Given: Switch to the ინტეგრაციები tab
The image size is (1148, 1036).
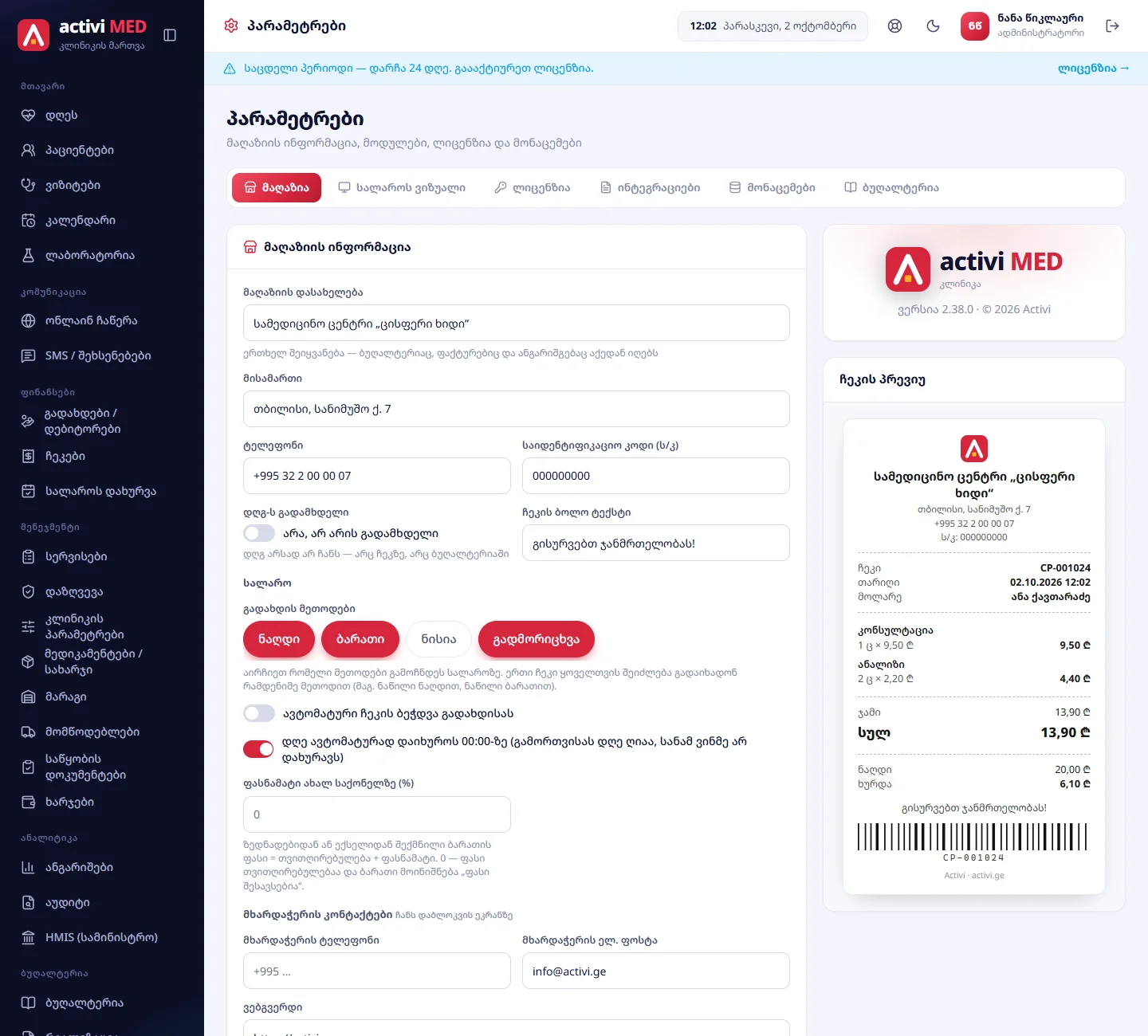Looking at the screenshot, I should 650,188.
